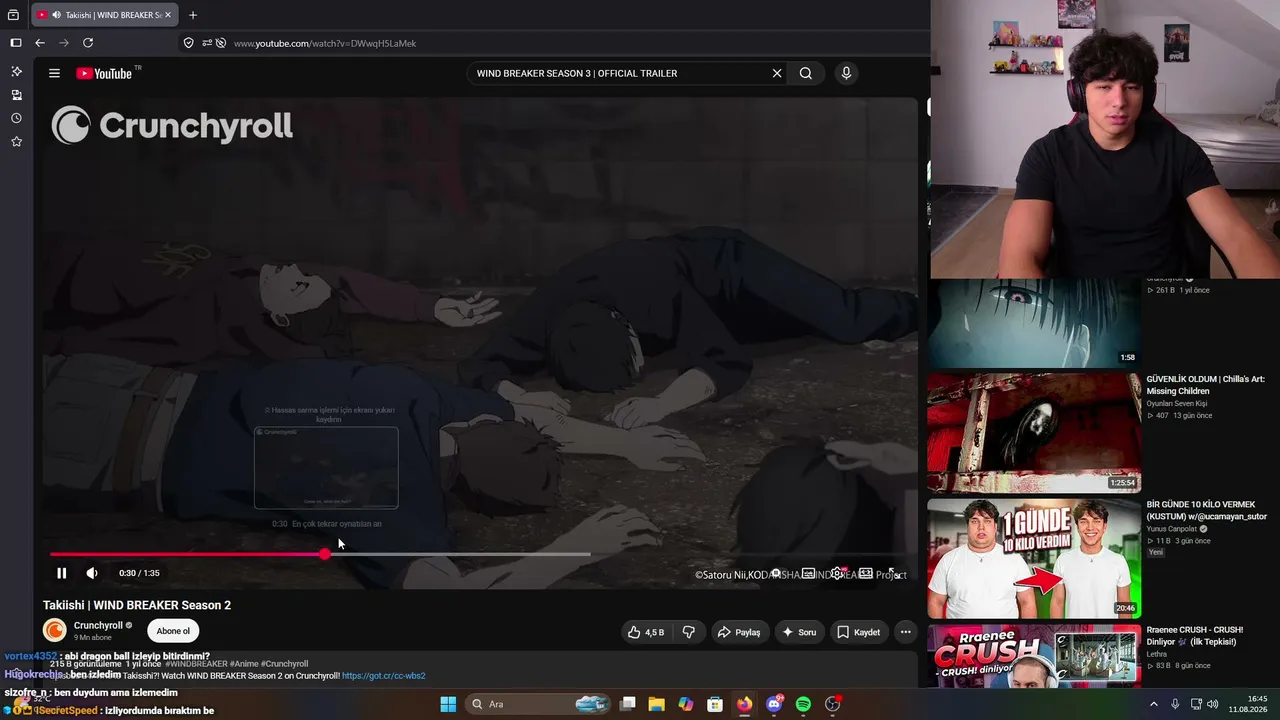1280x720 pixels.
Task: Open GÜVENLİK OLDUM video title link
Action: pyautogui.click(x=1206, y=385)
